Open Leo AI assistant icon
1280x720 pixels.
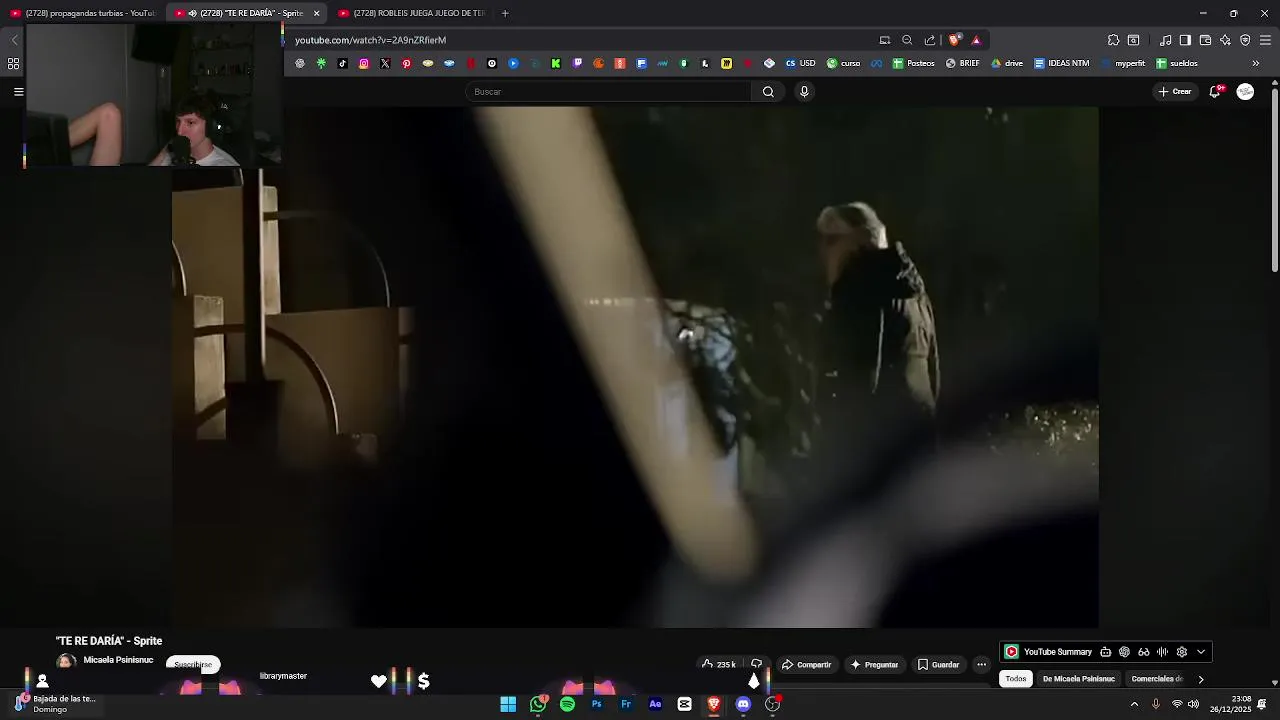pyautogui.click(x=1225, y=40)
